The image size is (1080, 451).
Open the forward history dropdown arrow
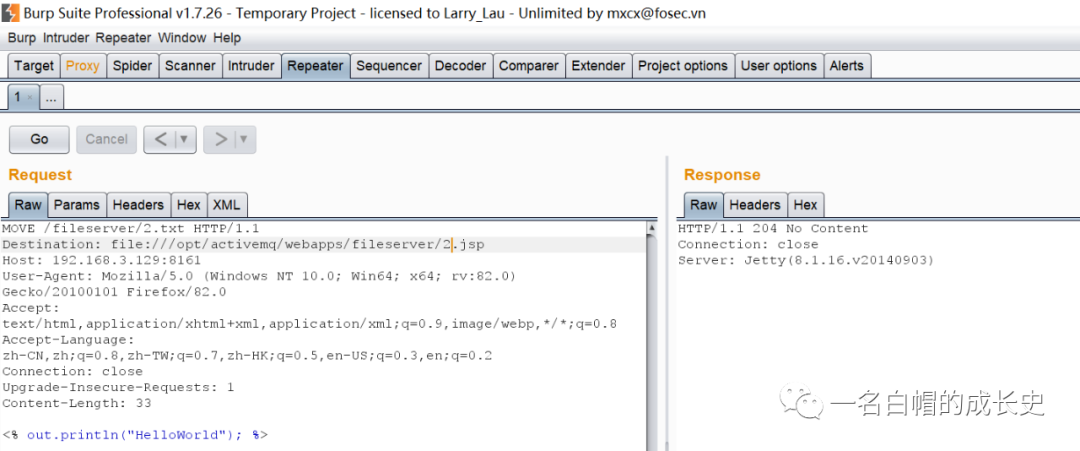coord(245,139)
